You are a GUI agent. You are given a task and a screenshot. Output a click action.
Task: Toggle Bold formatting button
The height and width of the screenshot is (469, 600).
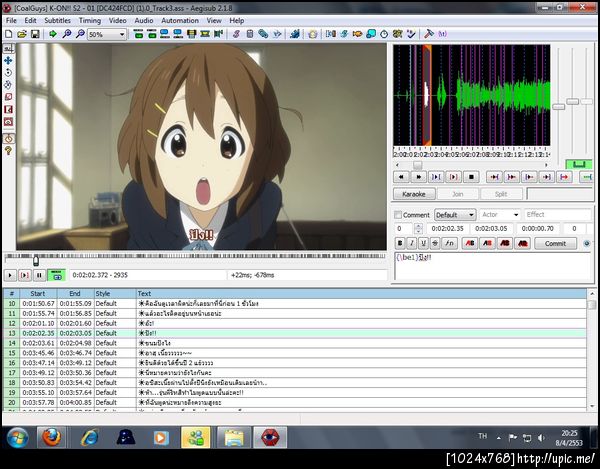point(400,243)
